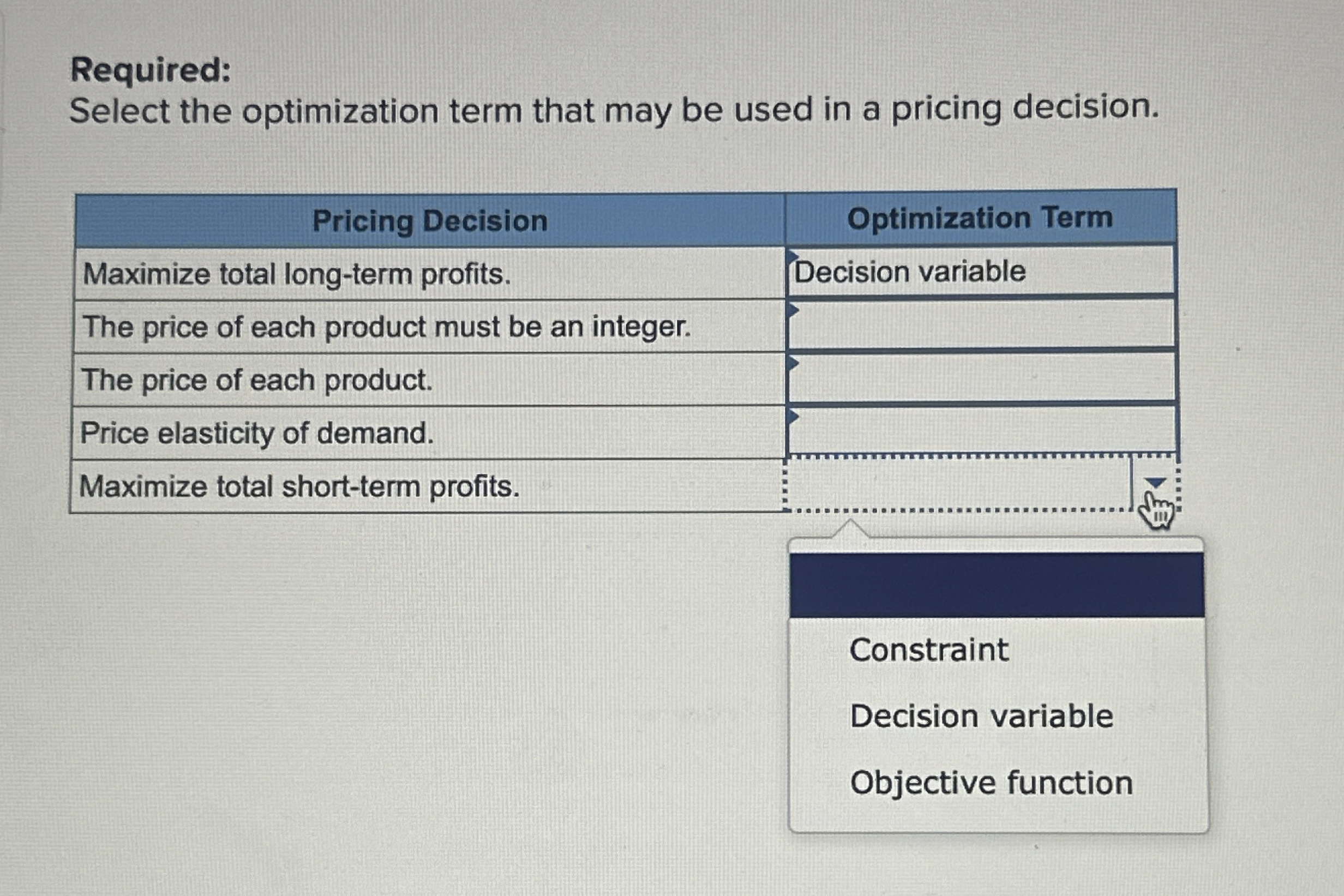The height and width of the screenshot is (896, 1344).
Task: Click the small blue triangle beside Decision variable answer
Action: tap(793, 255)
